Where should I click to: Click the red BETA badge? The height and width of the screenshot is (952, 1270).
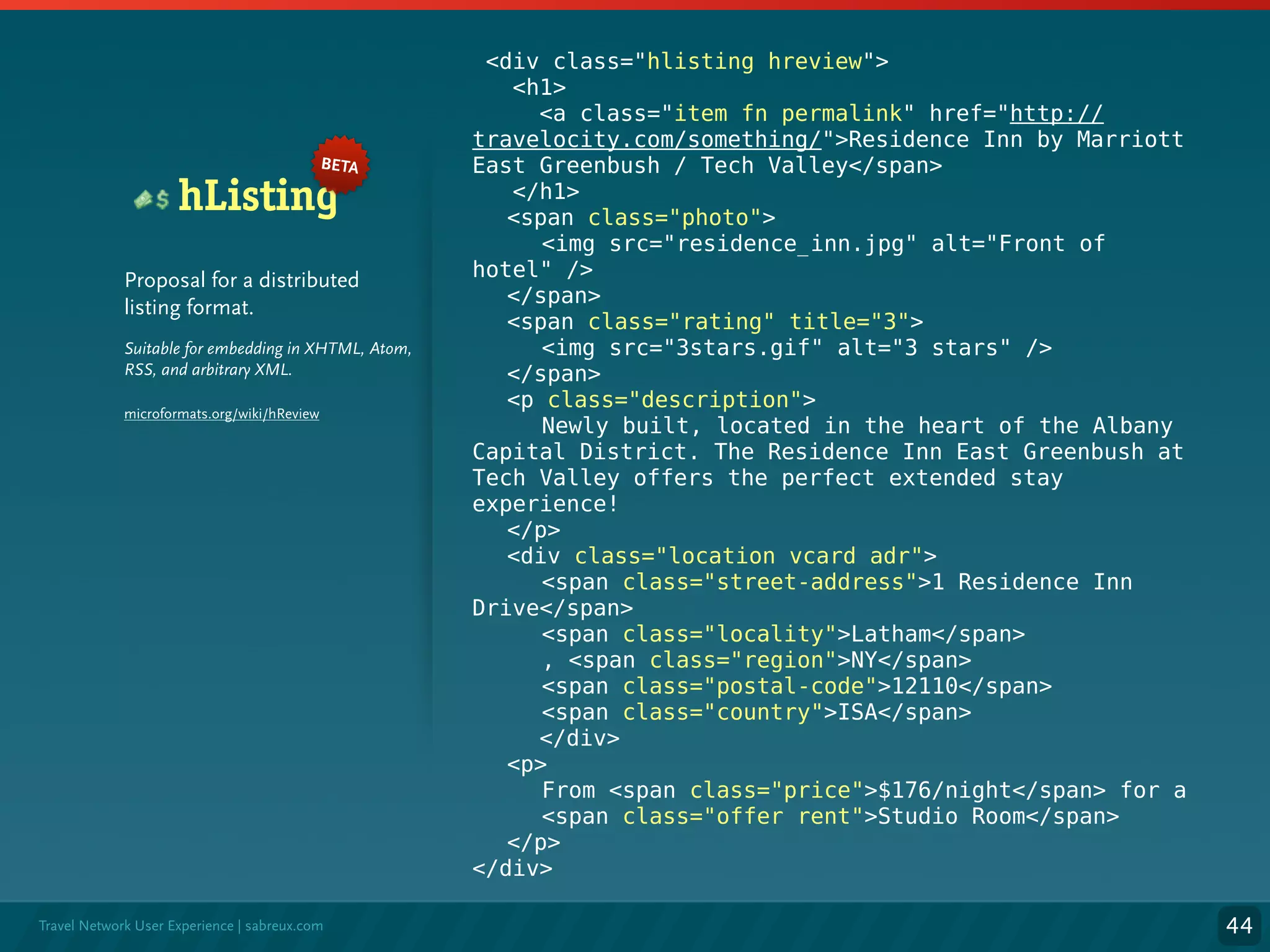[340, 165]
